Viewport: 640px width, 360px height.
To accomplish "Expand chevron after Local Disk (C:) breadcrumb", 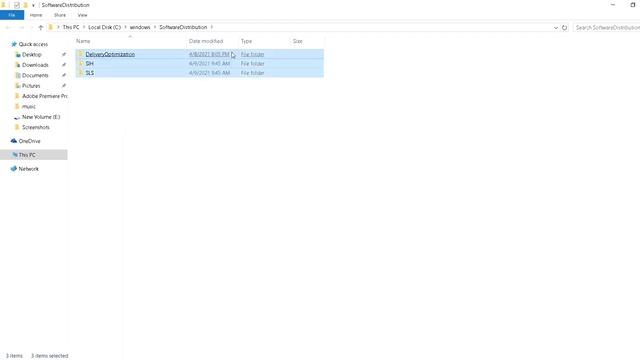I will [125, 27].
